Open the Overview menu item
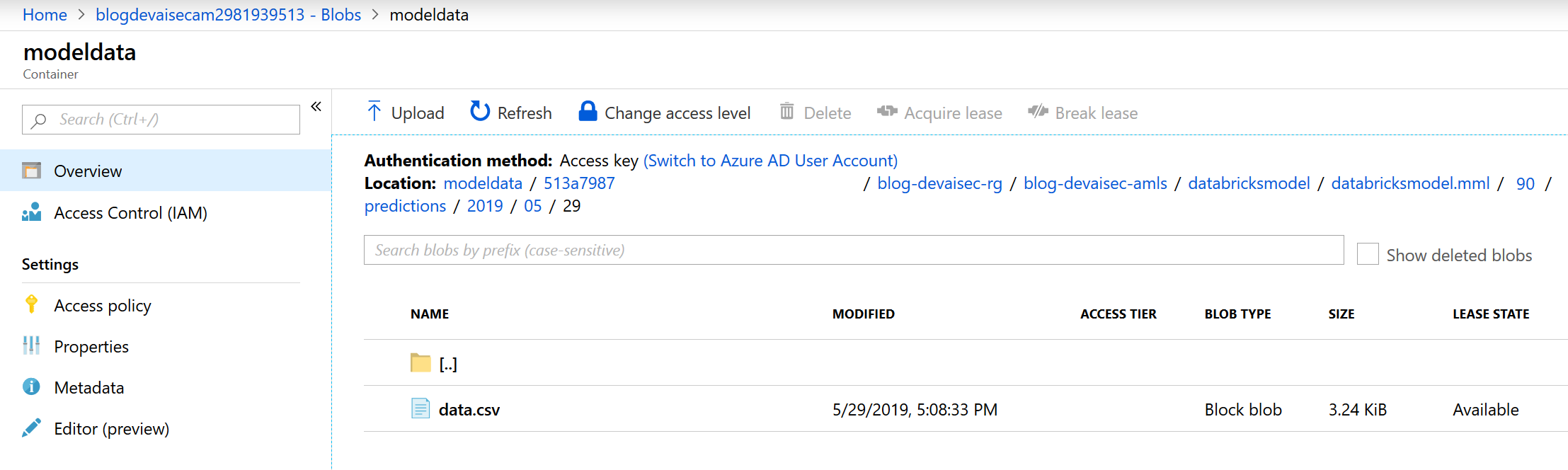Viewport: 1568px width, 470px height. [88, 171]
